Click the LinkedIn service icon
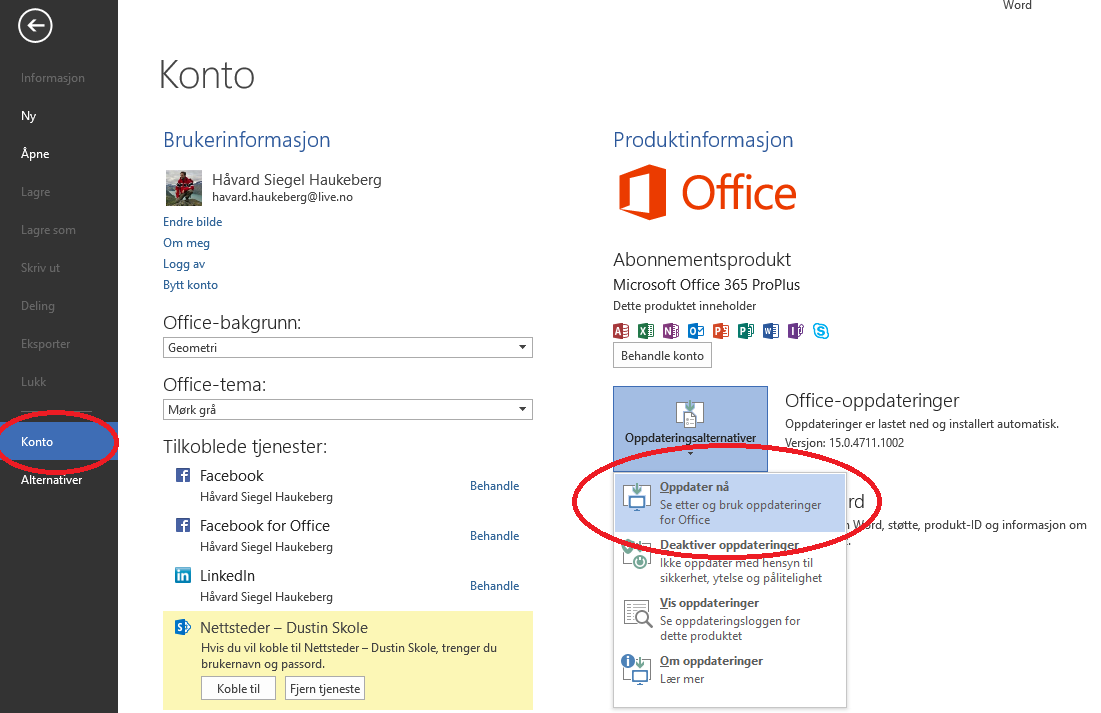The width and height of the screenshot is (1101, 713). 183,576
